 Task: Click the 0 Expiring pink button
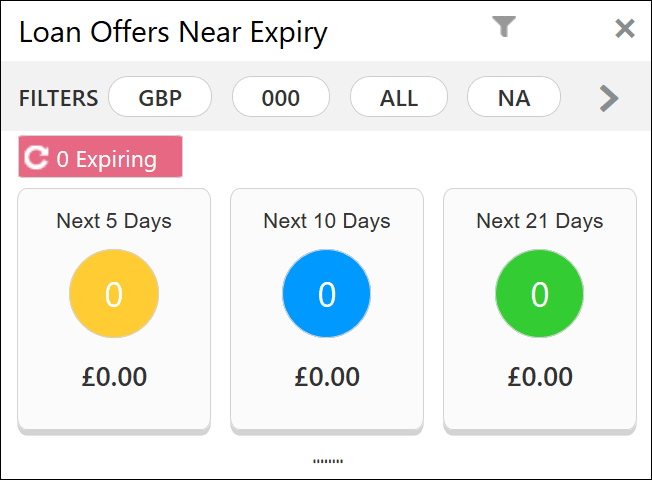tap(100, 156)
